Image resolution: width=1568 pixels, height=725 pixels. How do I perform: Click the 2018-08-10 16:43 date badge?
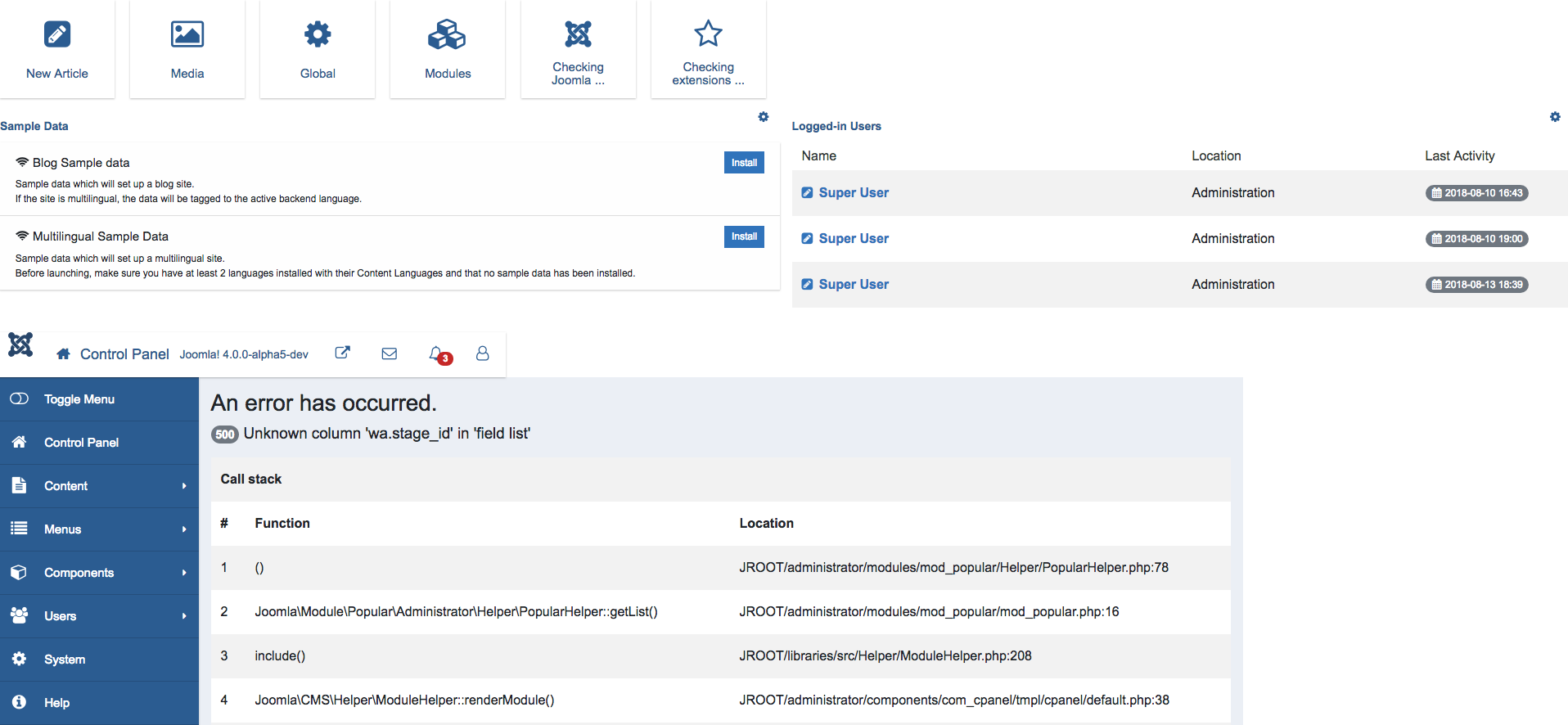click(x=1477, y=193)
